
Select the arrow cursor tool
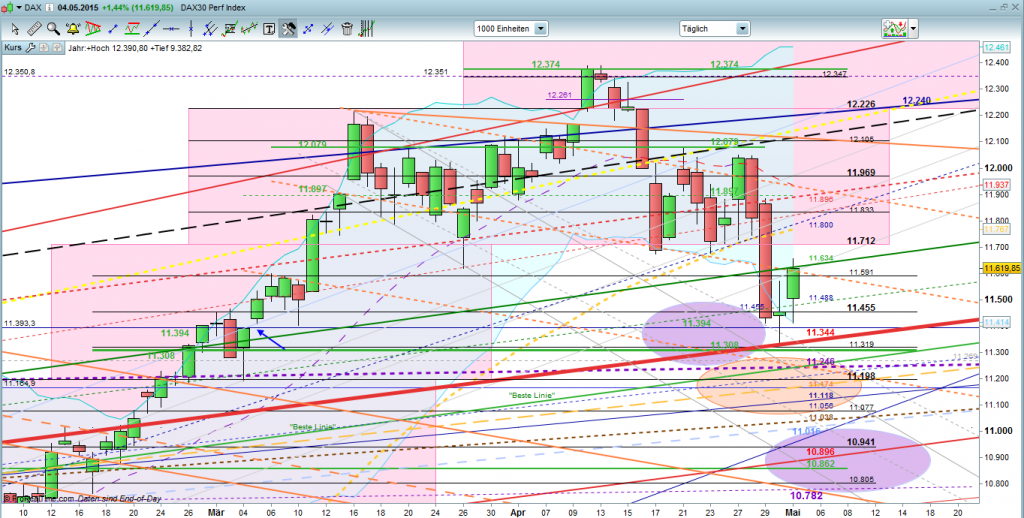pyautogui.click(x=16, y=29)
